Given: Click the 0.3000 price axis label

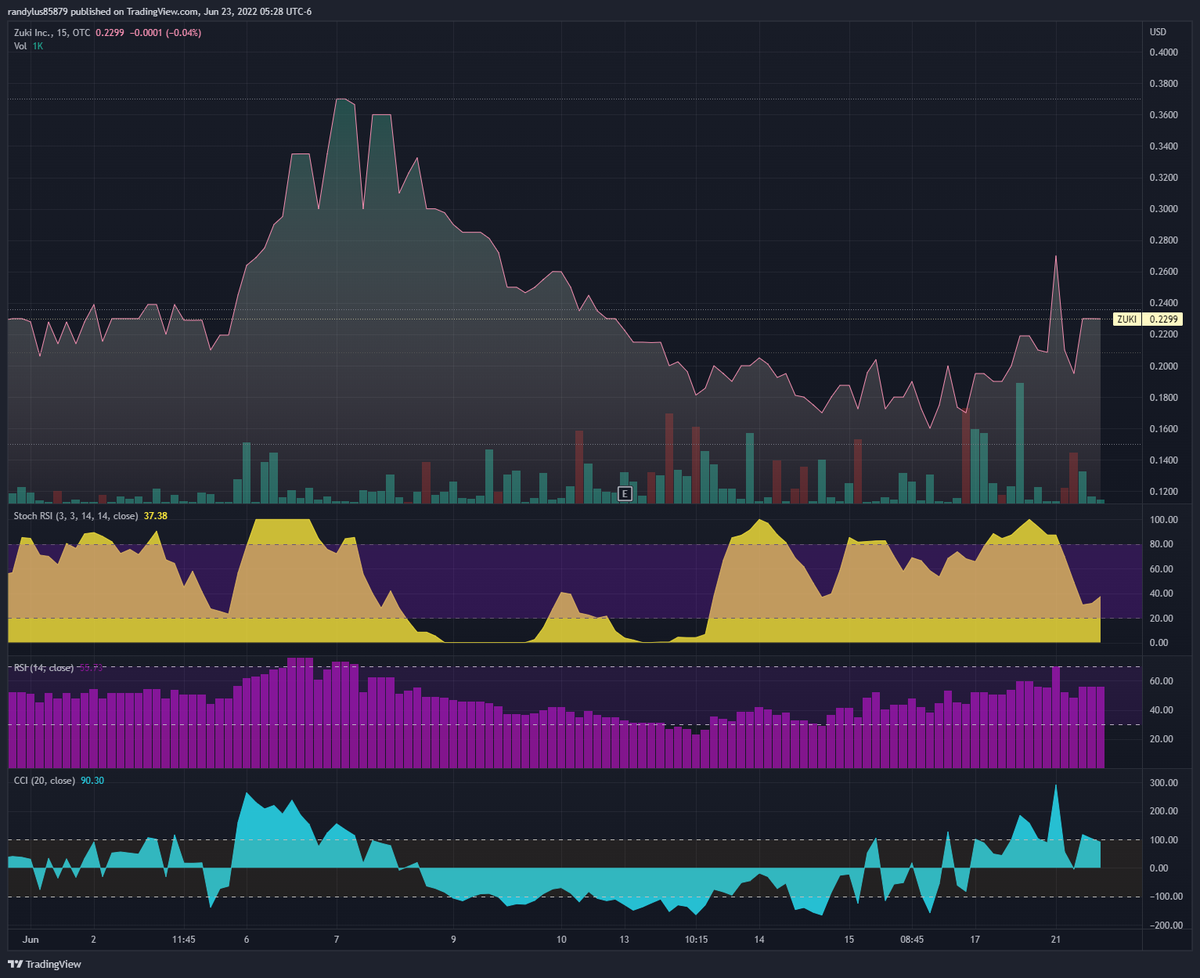Looking at the screenshot, I should click(1163, 209).
